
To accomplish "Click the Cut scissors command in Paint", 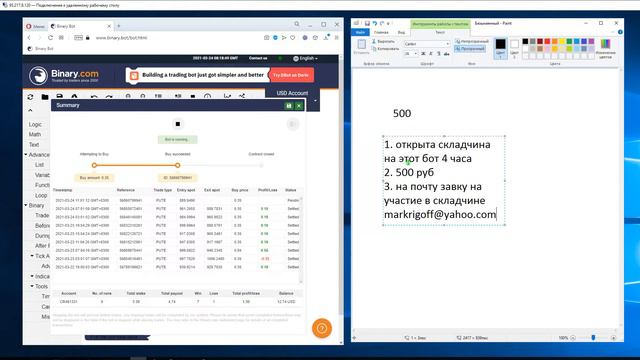I will click(x=383, y=41).
